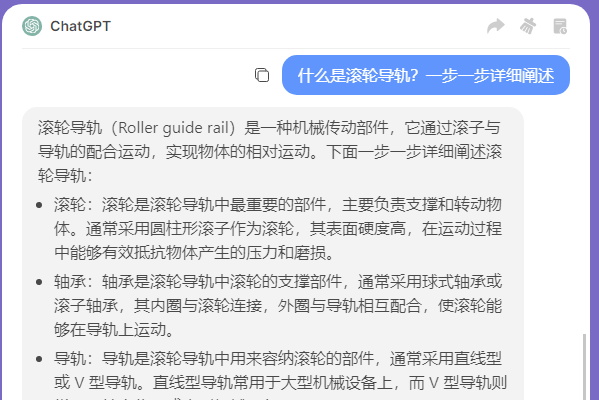
Task: Click the bullet text starting '轴承：轴承是'
Action: click(278, 305)
